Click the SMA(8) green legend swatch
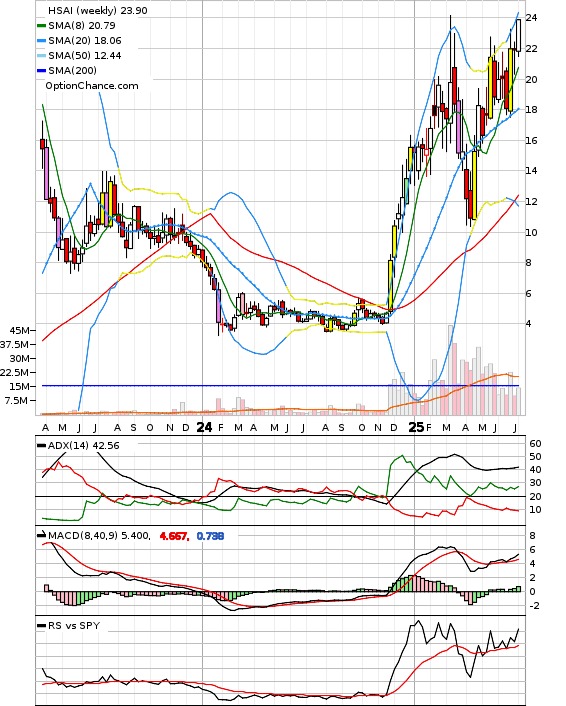 coord(41,26)
